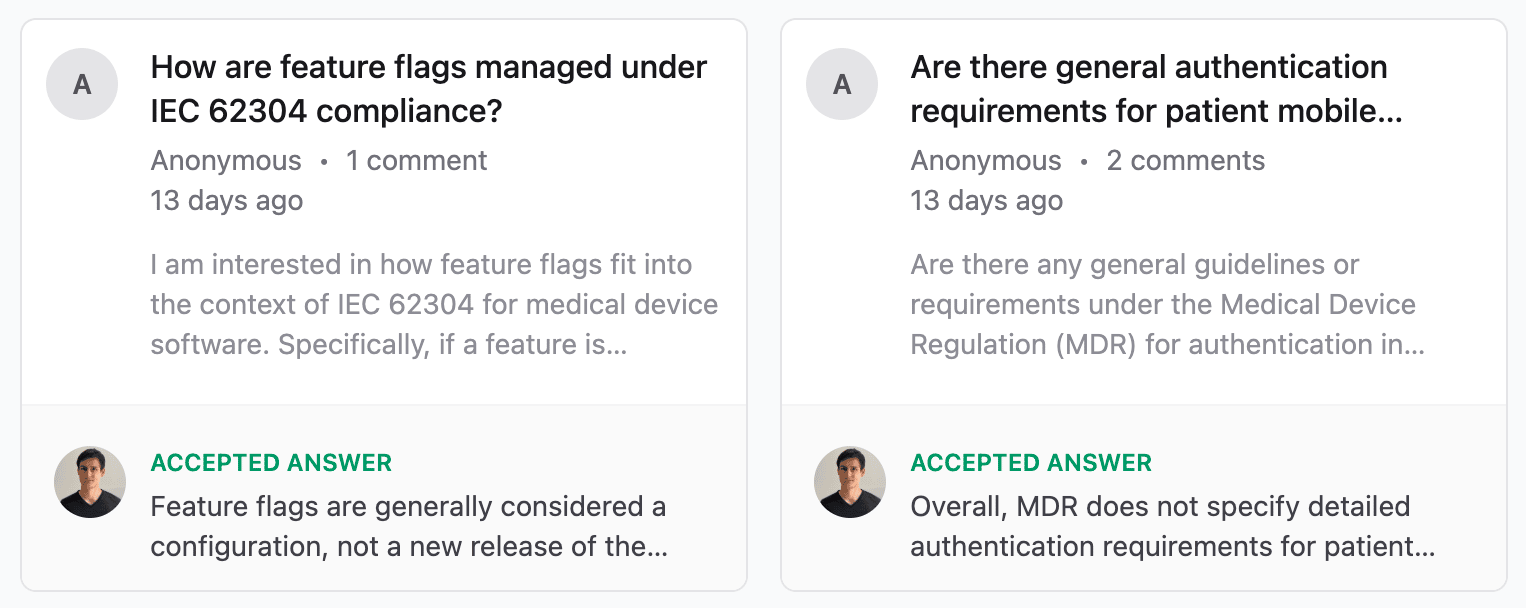Click the '1 comment' link
Image resolution: width=1526 pixels, height=608 pixels.
(x=417, y=161)
